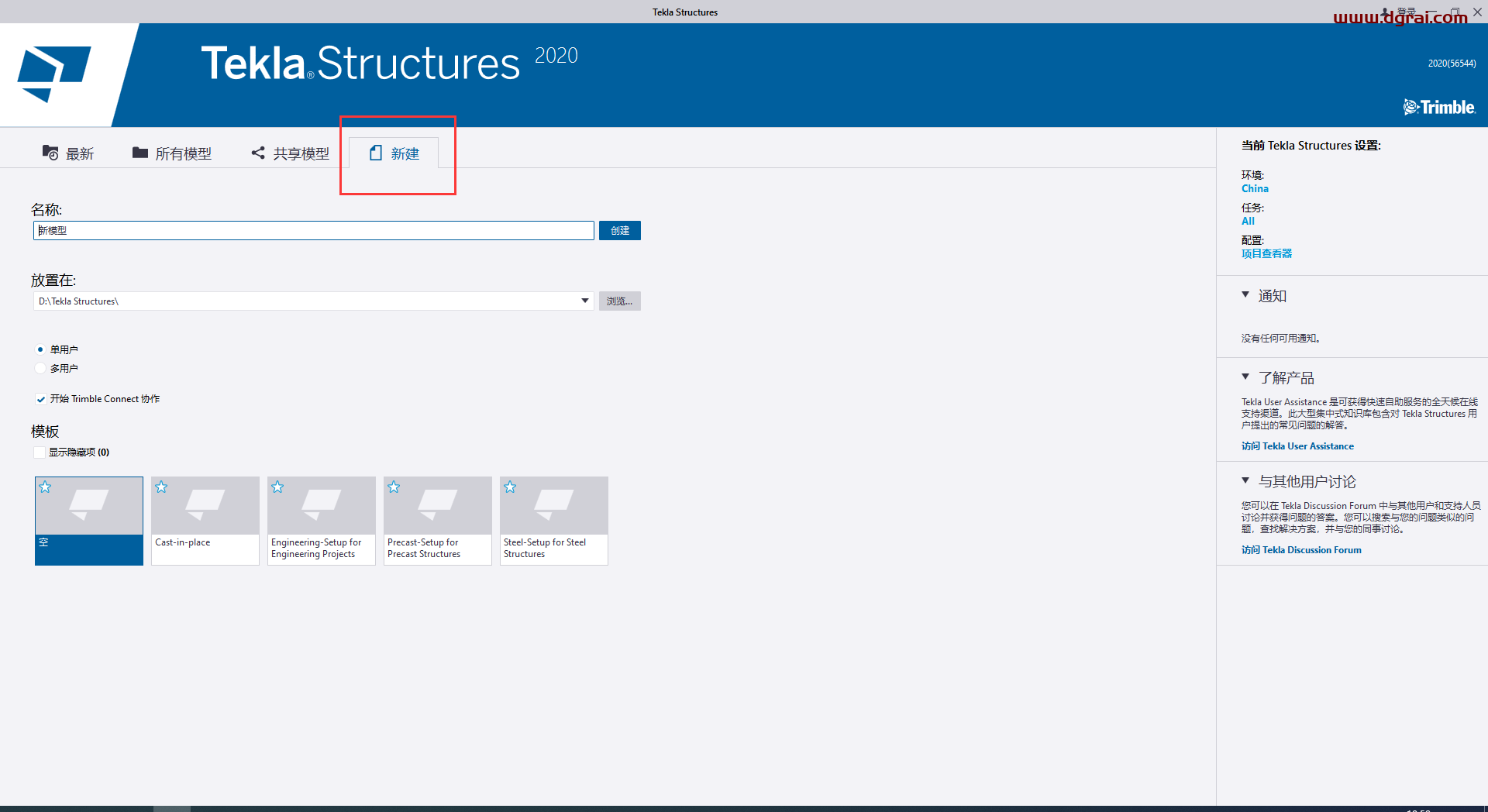The width and height of the screenshot is (1488, 812).
Task: Click the 2020(56544) version text
Action: click(1452, 64)
